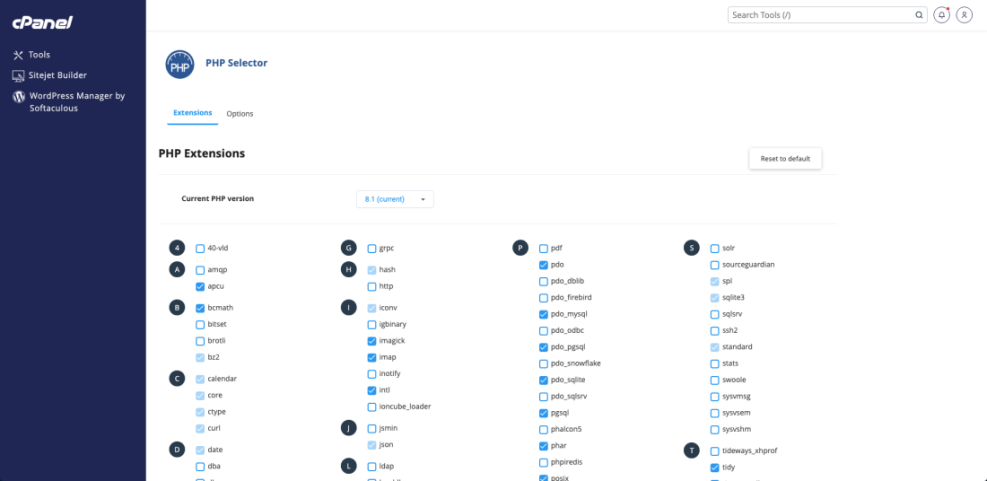The image size is (987, 481).
Task: Focus the Search Tools input field
Action: (820, 15)
